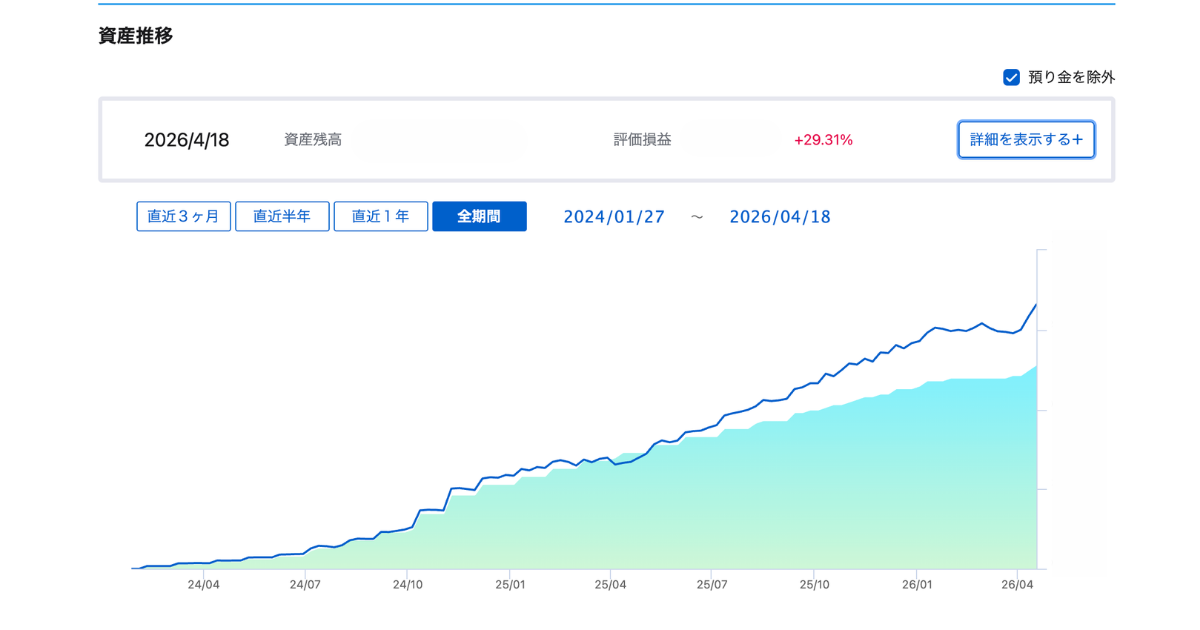Click the +29.31% profit value
The height and width of the screenshot is (630, 1200).
coord(823,140)
